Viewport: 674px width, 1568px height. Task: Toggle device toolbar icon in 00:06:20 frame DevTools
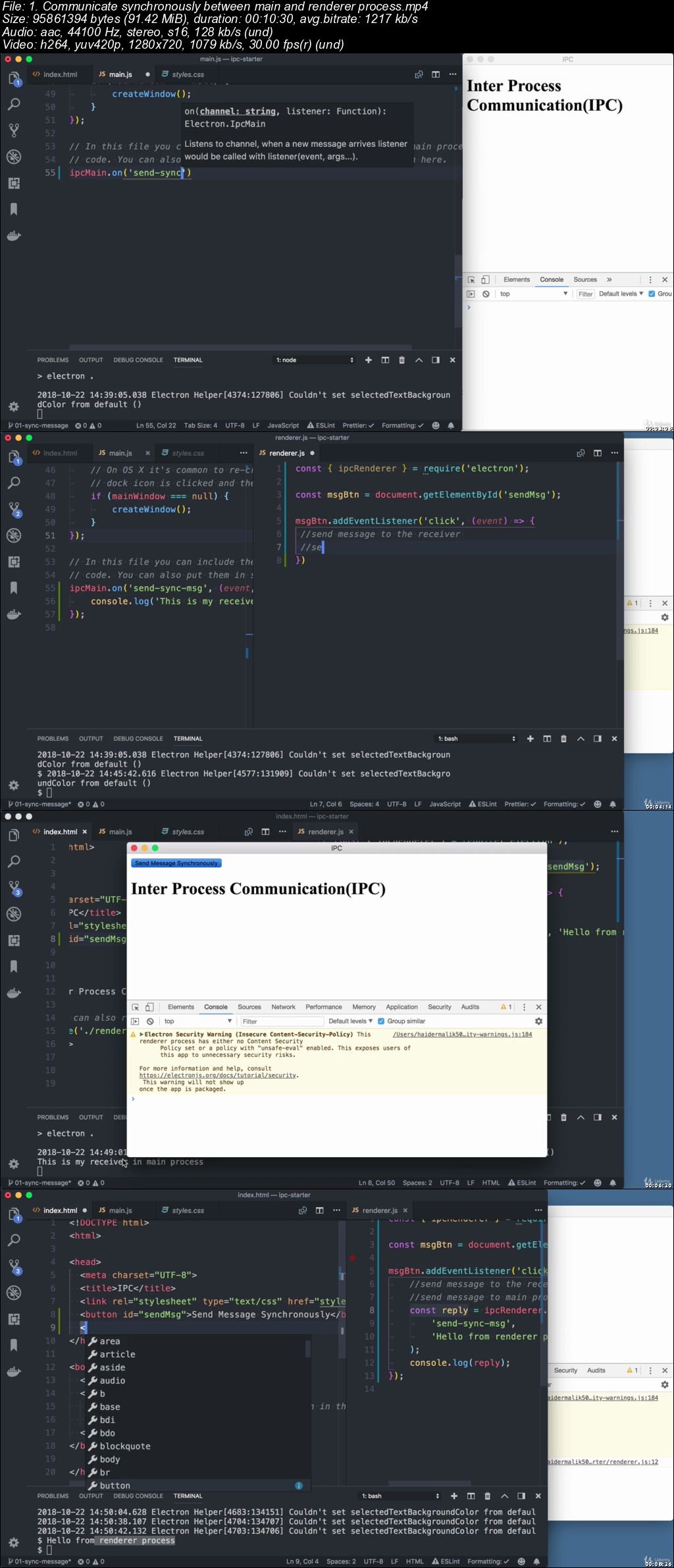tap(150, 1007)
